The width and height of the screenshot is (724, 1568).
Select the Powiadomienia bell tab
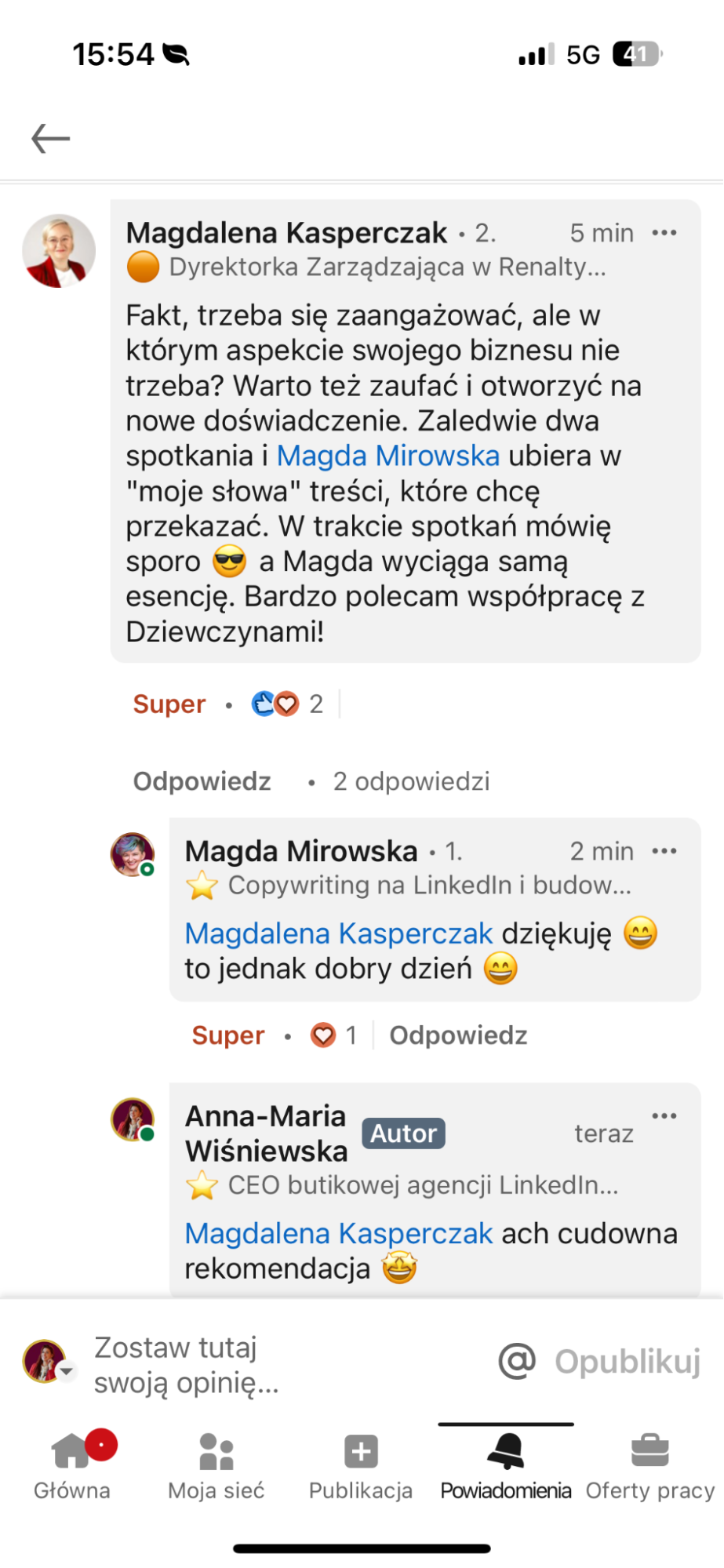[506, 1463]
